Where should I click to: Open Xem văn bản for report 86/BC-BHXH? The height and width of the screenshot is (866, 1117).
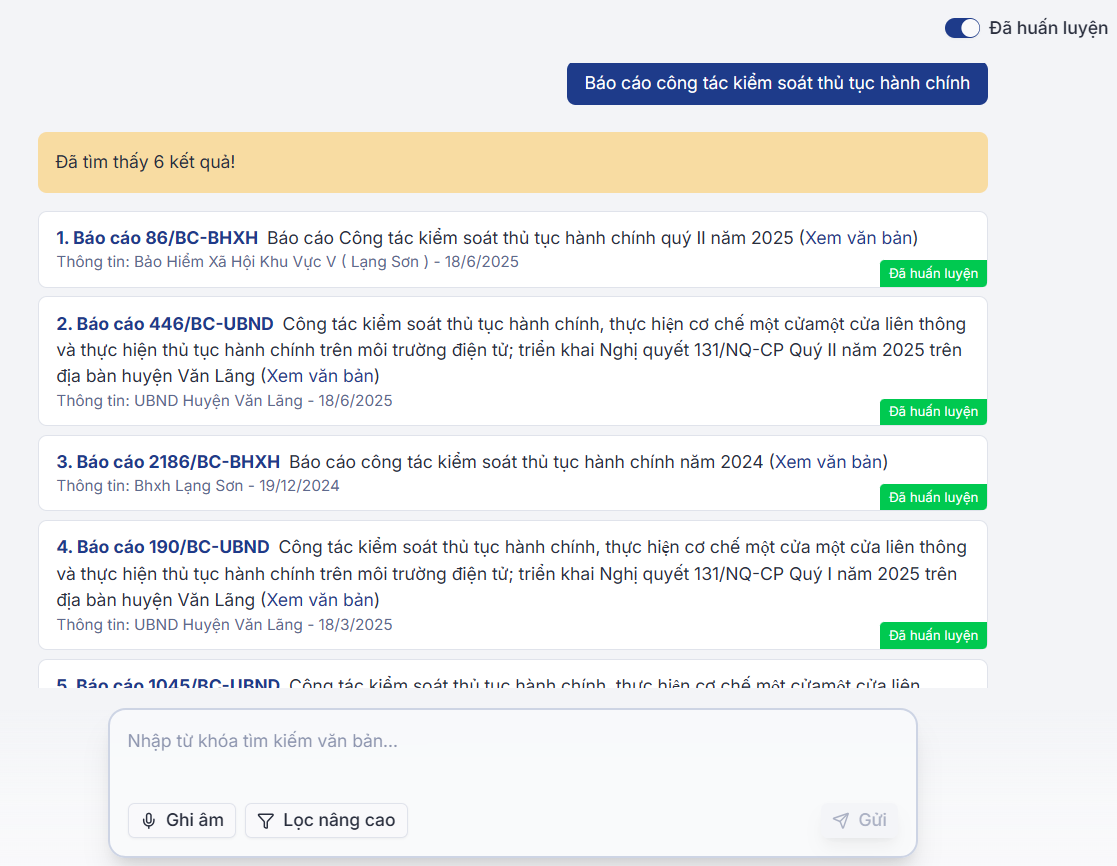pos(859,238)
